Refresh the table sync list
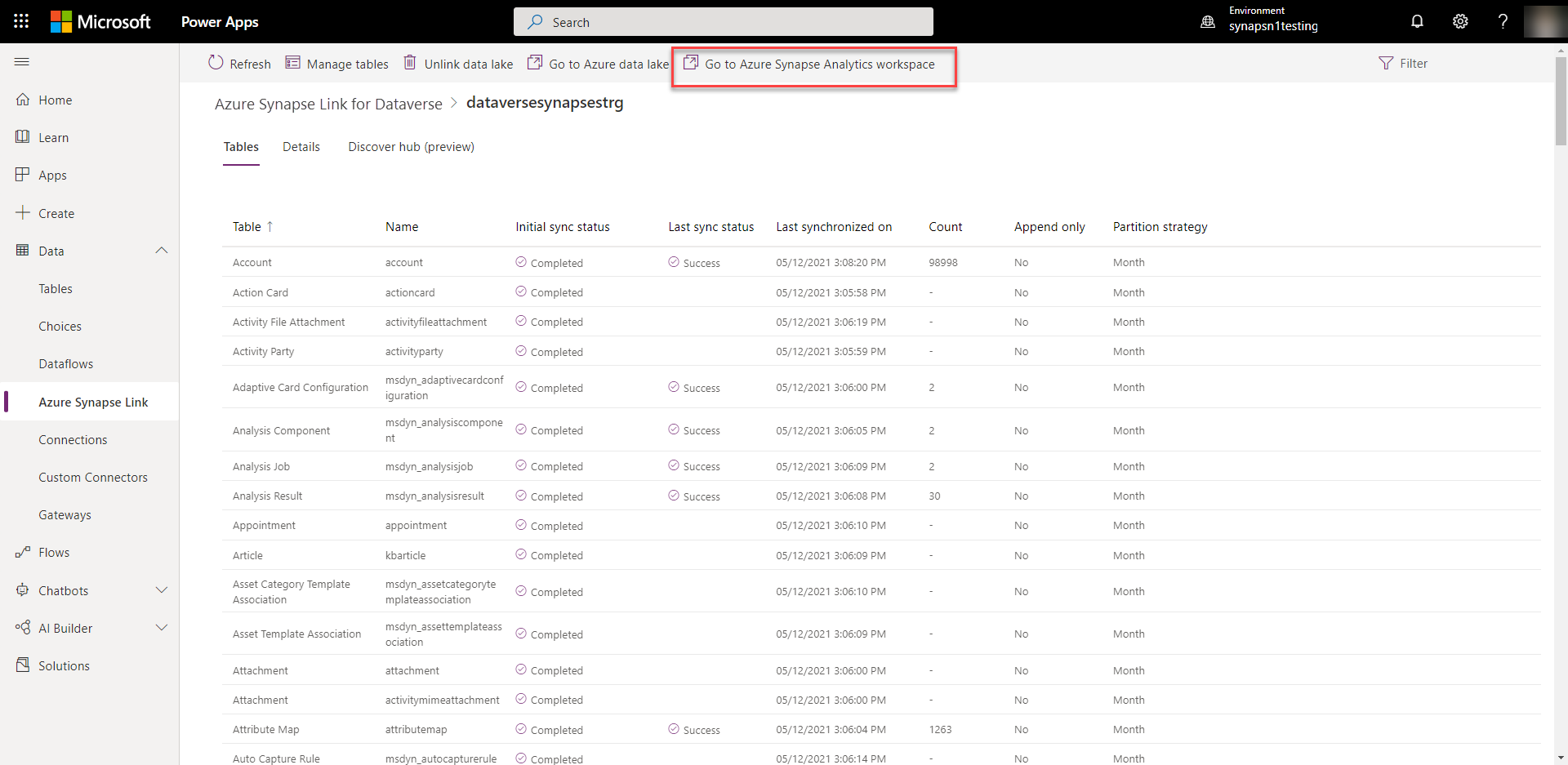1568x765 pixels. [238, 63]
